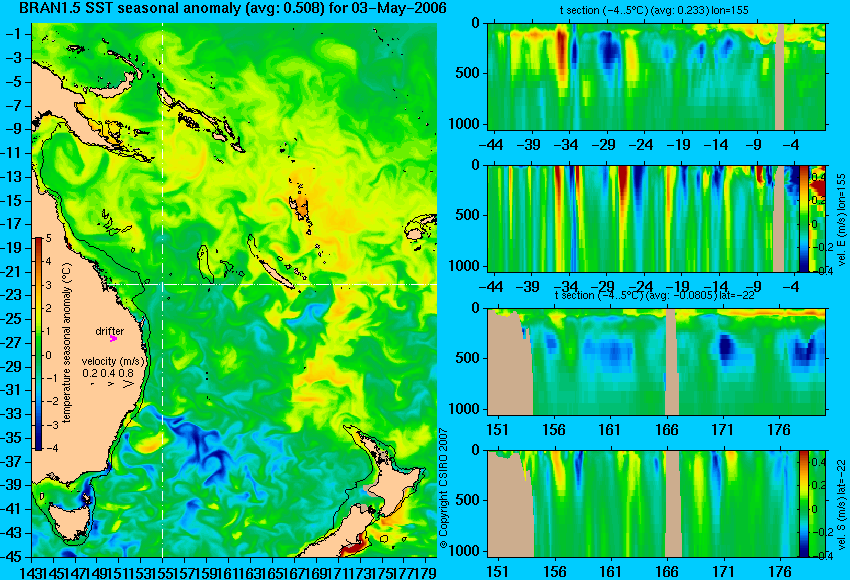Viewport: 850px width, 580px height.
Task: Click the temperature seasonal anomaly color bar
Action: (x=39, y=344)
